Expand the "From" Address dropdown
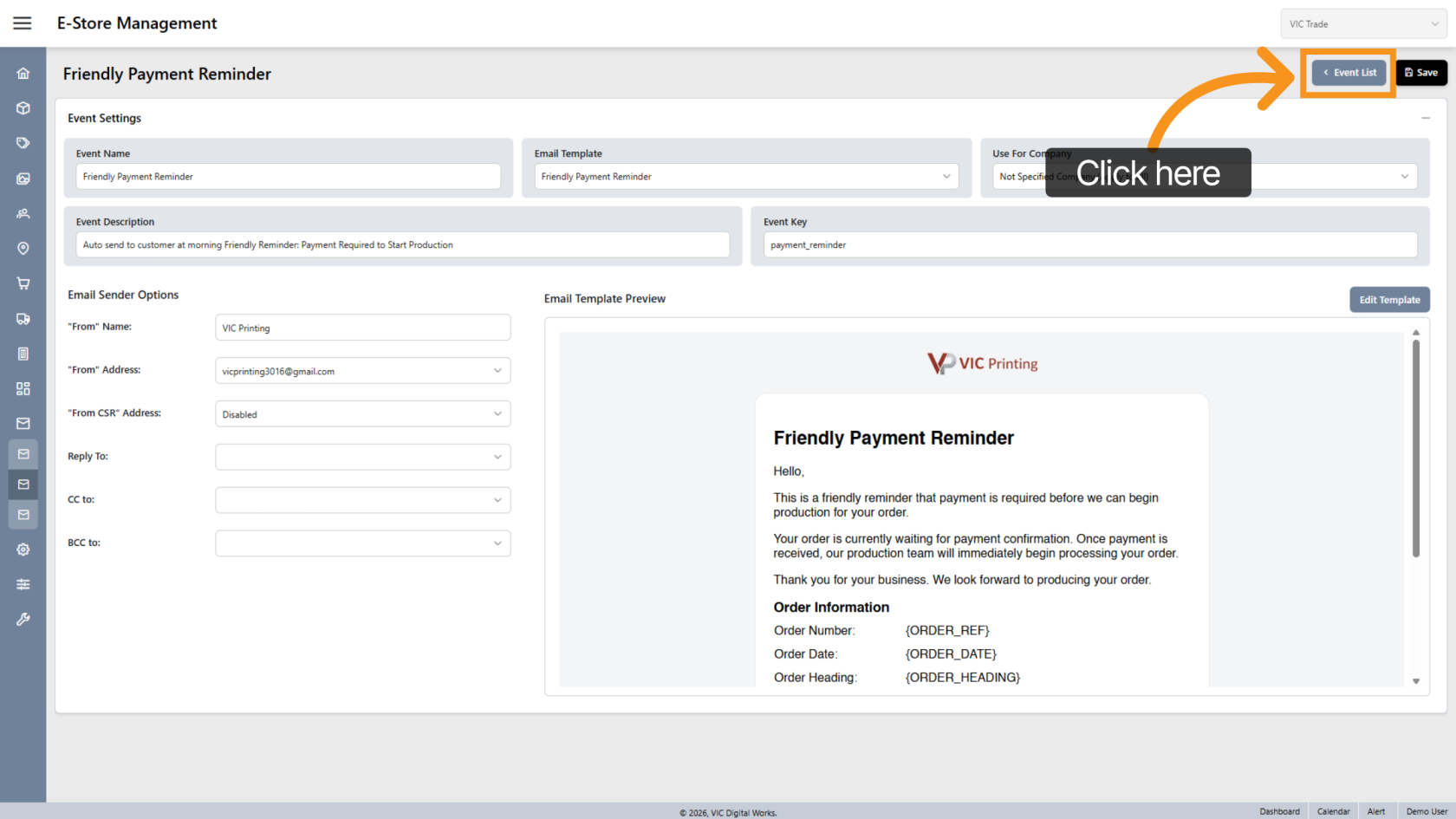This screenshot has width=1456, height=819. tap(362, 371)
